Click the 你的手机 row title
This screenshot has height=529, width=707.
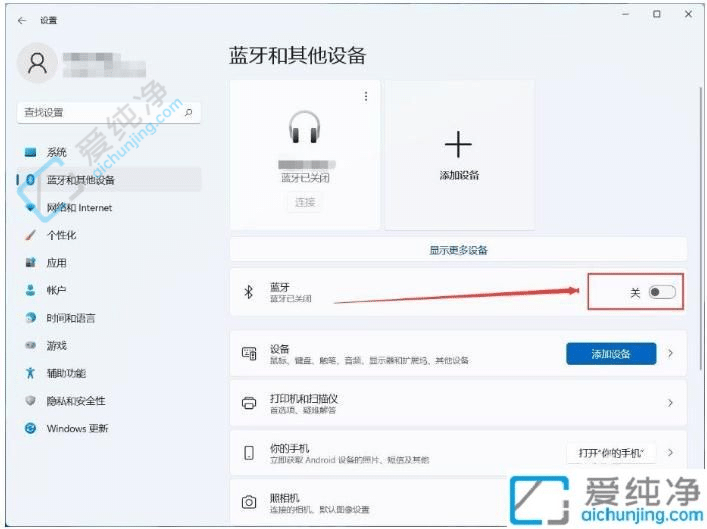[289, 448]
